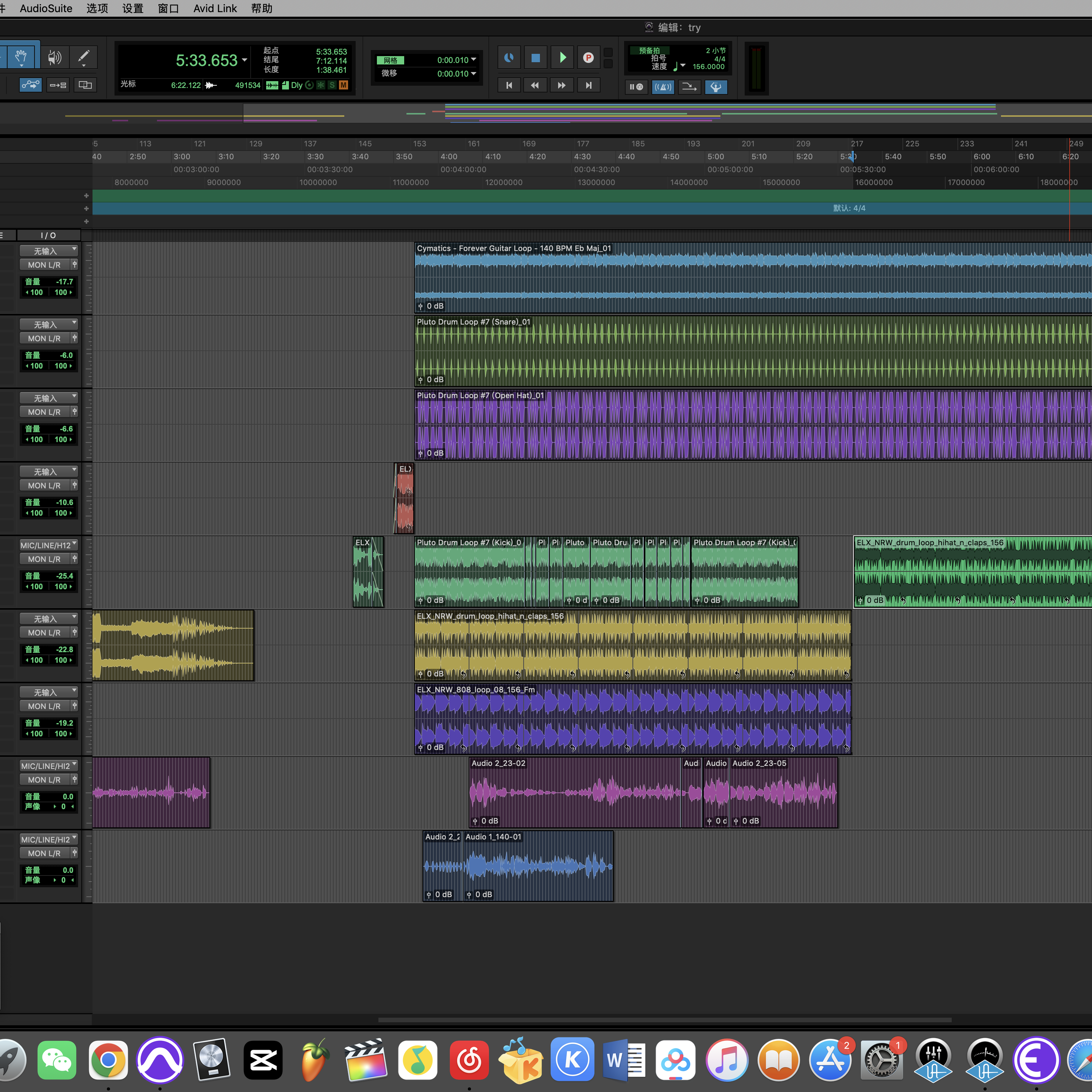Screen dimensions: 1092x1092
Task: Open 无输入 input selector on 808 loop track
Action: coord(48,692)
